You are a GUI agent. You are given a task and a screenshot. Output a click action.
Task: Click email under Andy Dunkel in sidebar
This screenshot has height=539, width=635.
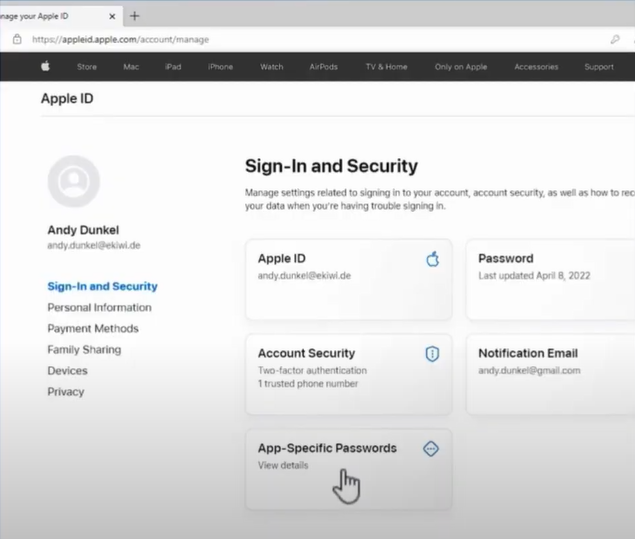(x=94, y=245)
